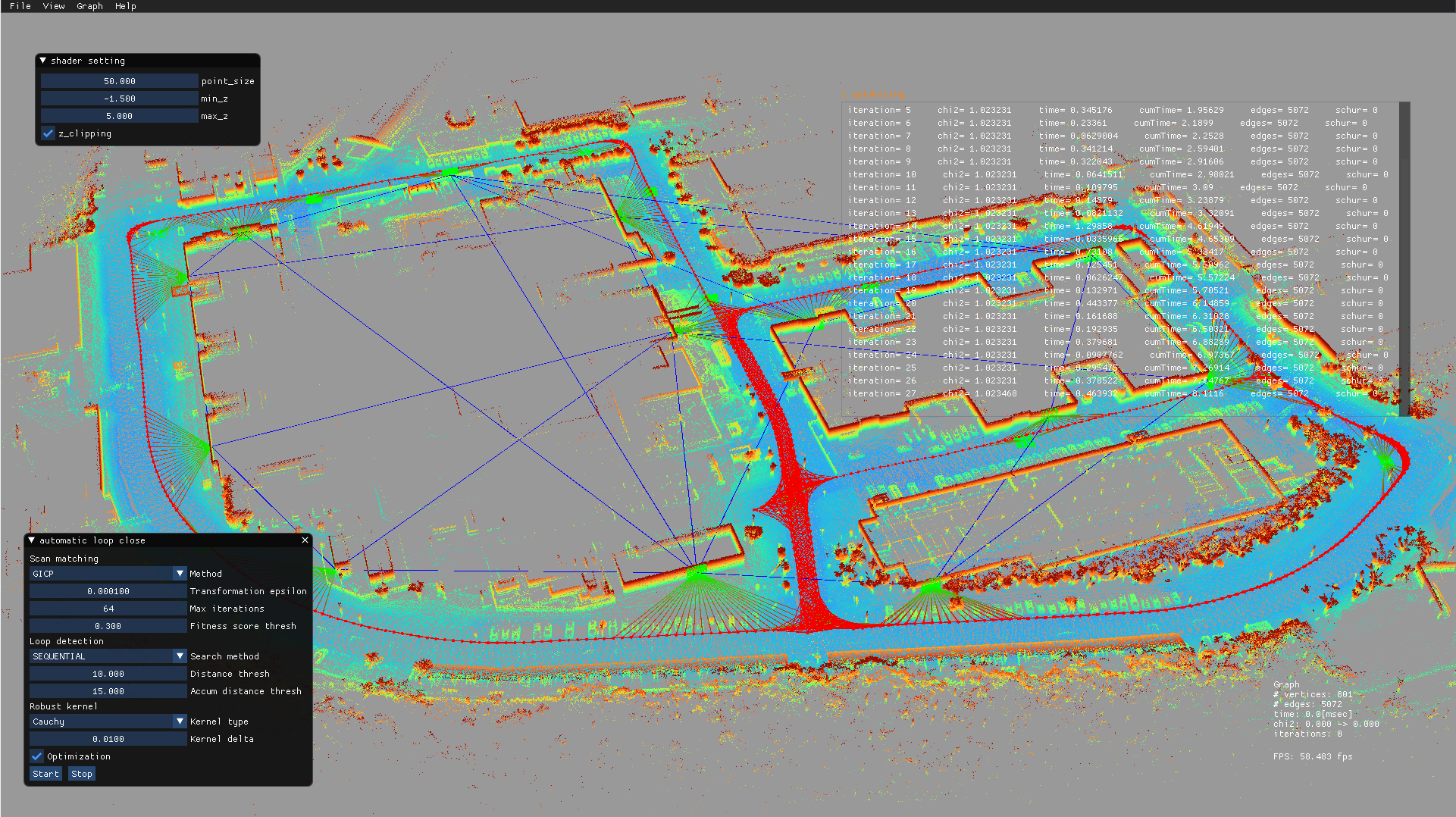Click the '# vertices: 801' graph text
This screenshot has width=1456, height=817.
coord(1313,694)
